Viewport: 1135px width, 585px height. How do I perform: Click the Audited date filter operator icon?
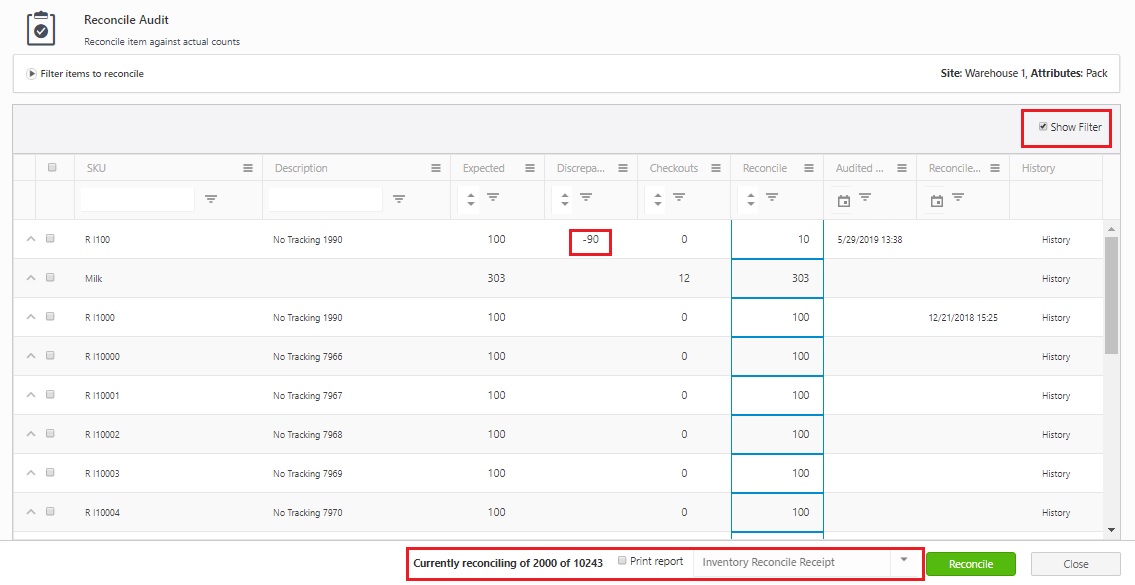click(x=865, y=197)
